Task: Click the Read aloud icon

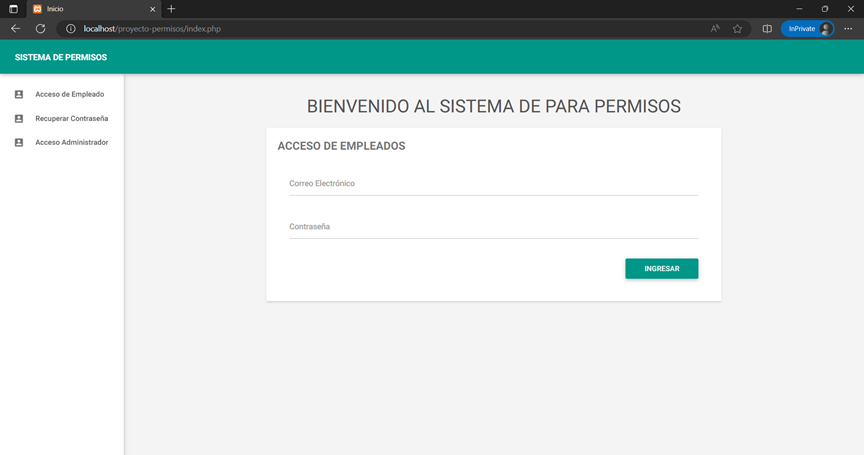Action: 715,29
